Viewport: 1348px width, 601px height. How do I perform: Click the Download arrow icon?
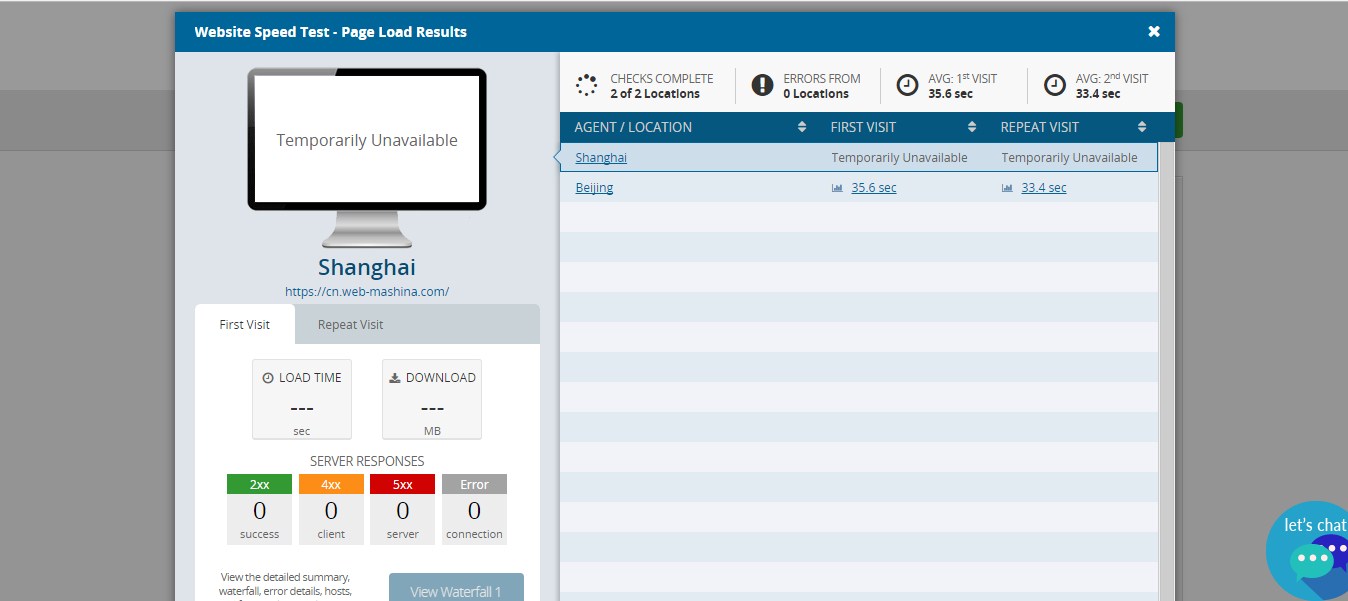(395, 378)
